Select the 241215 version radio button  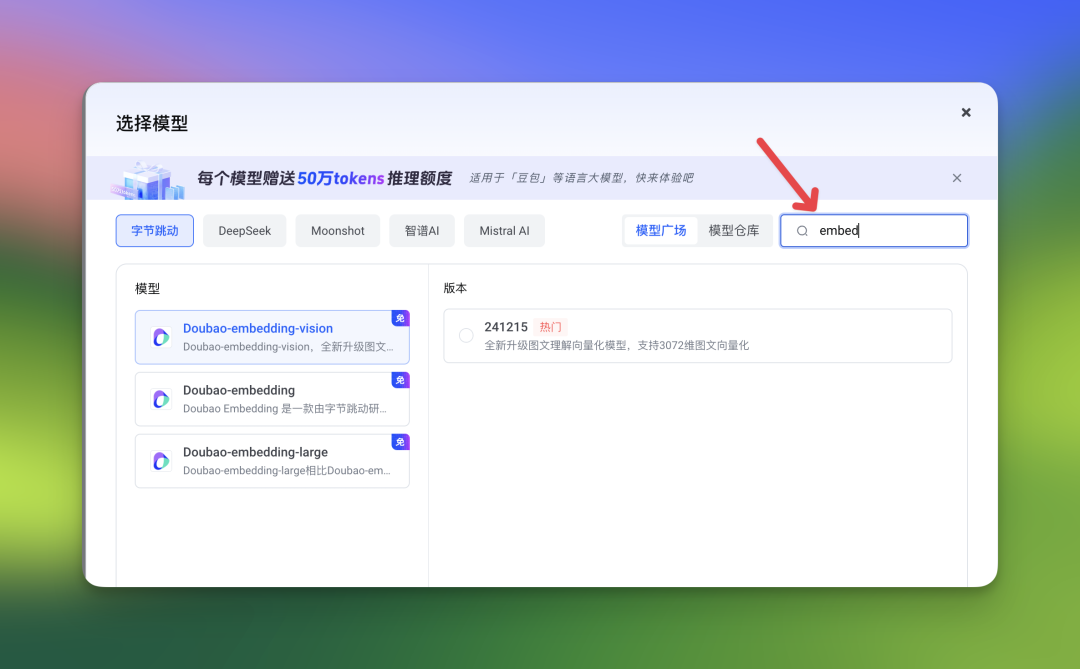click(x=466, y=336)
